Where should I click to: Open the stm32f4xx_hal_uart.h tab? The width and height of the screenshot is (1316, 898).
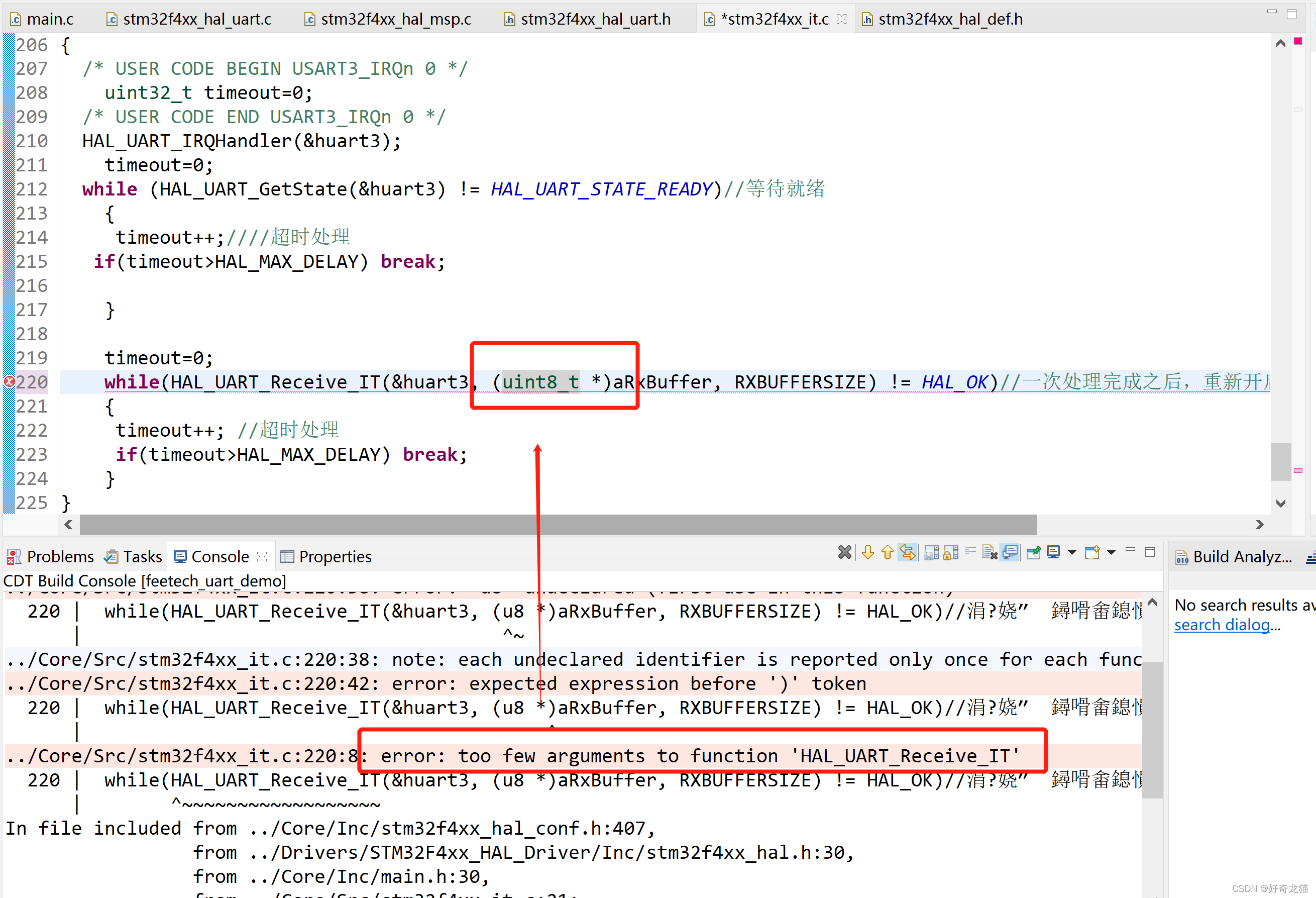pyautogui.click(x=595, y=19)
